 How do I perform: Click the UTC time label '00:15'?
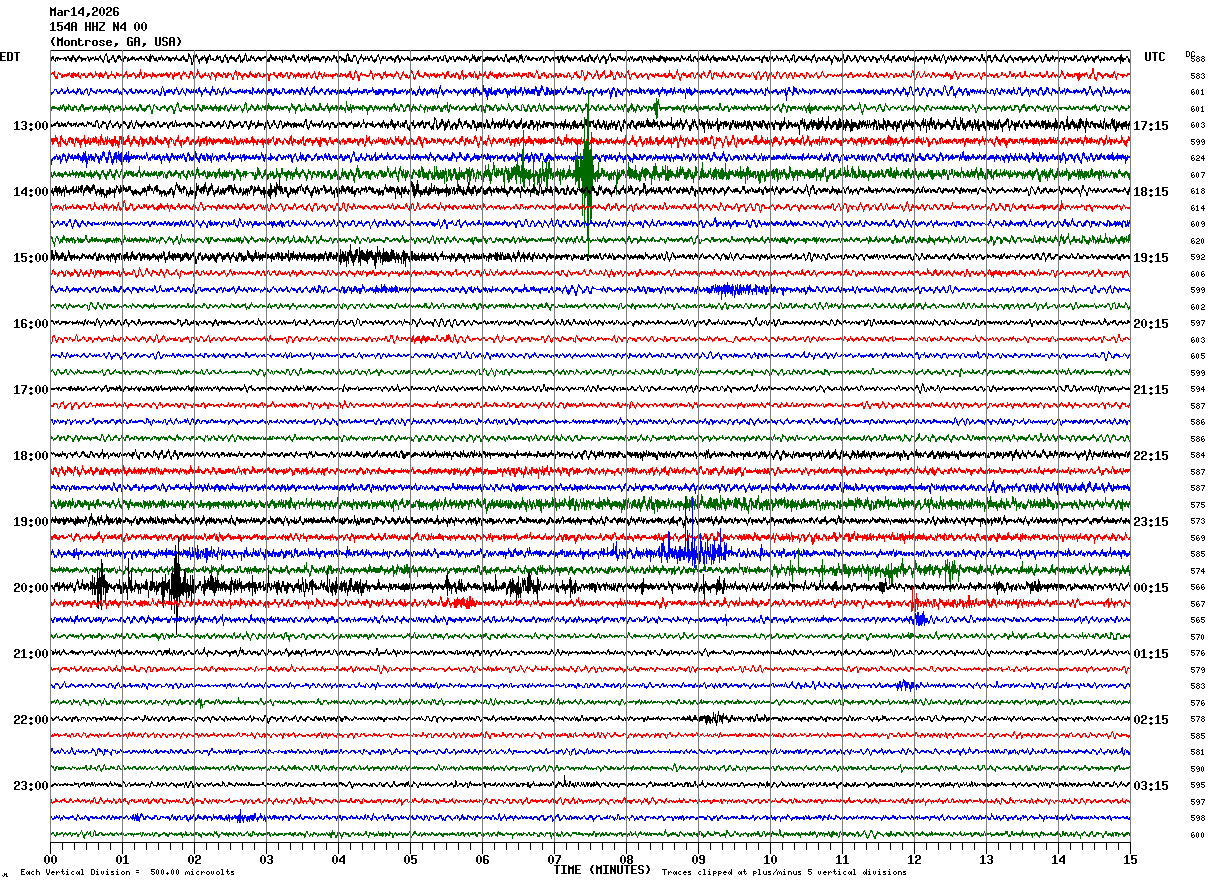point(1151,588)
